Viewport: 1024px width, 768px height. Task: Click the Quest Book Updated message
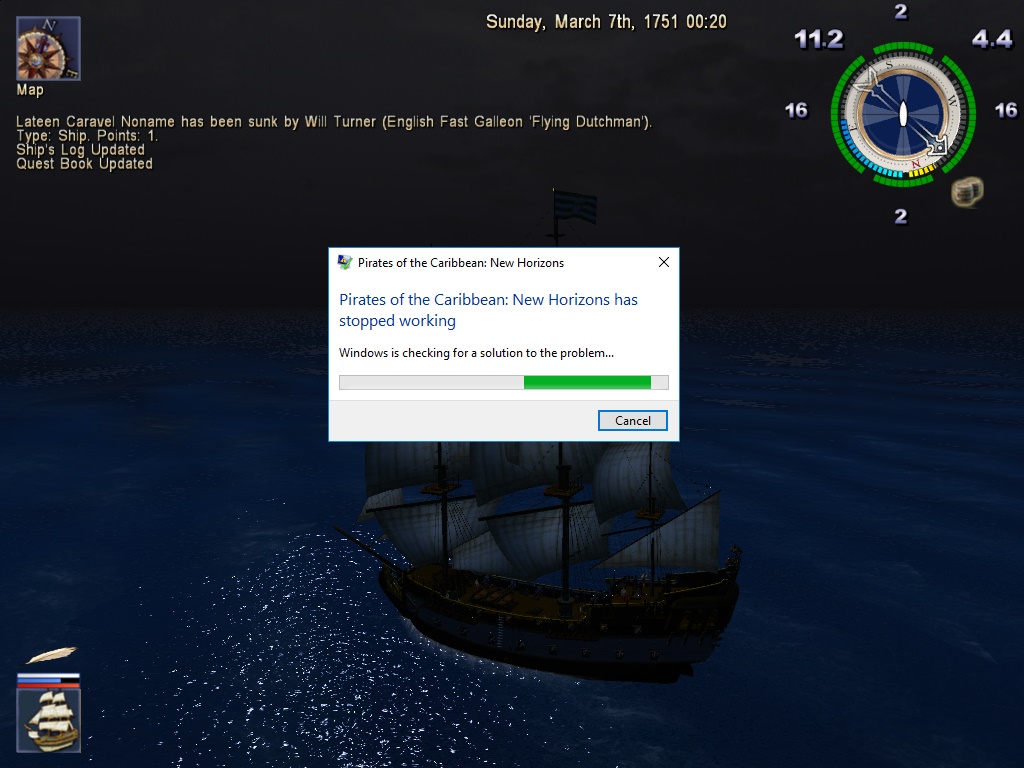(84, 164)
